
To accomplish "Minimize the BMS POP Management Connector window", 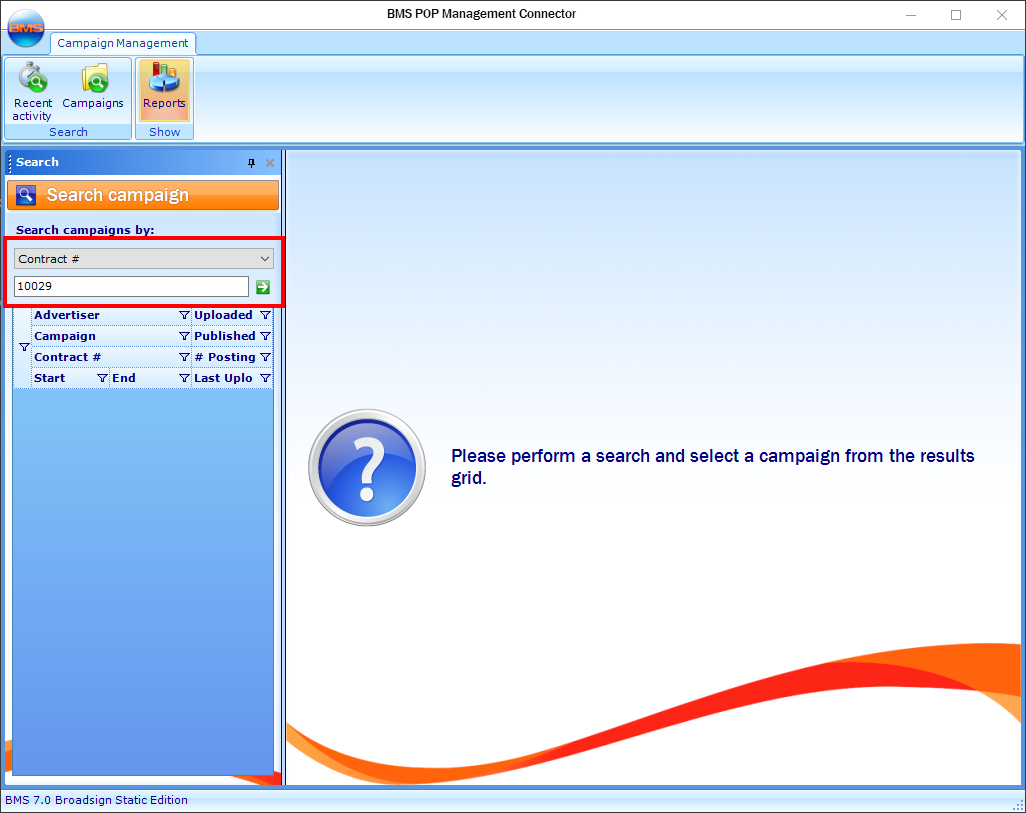I will pos(911,14).
